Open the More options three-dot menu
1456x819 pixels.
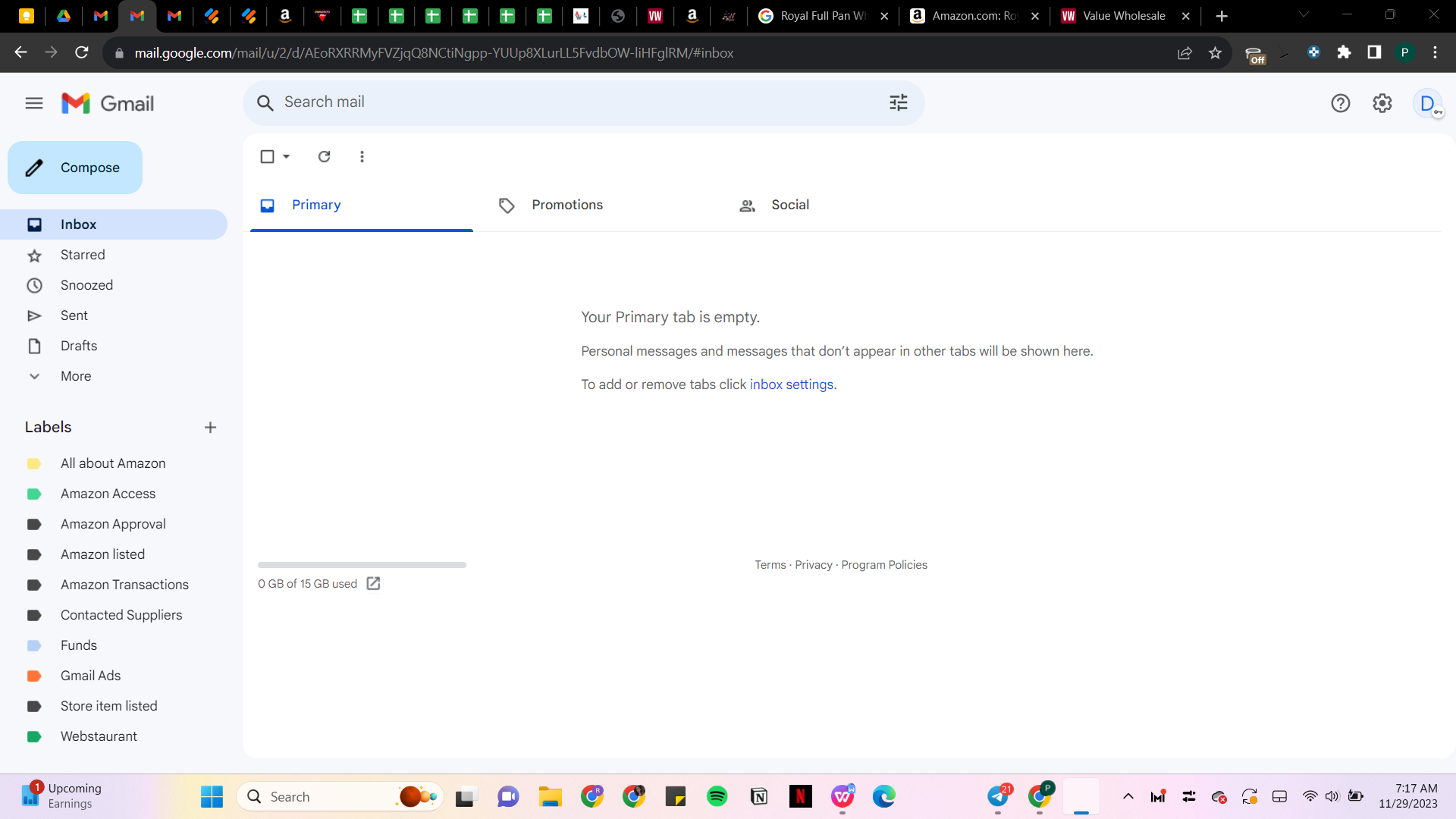[x=362, y=156]
